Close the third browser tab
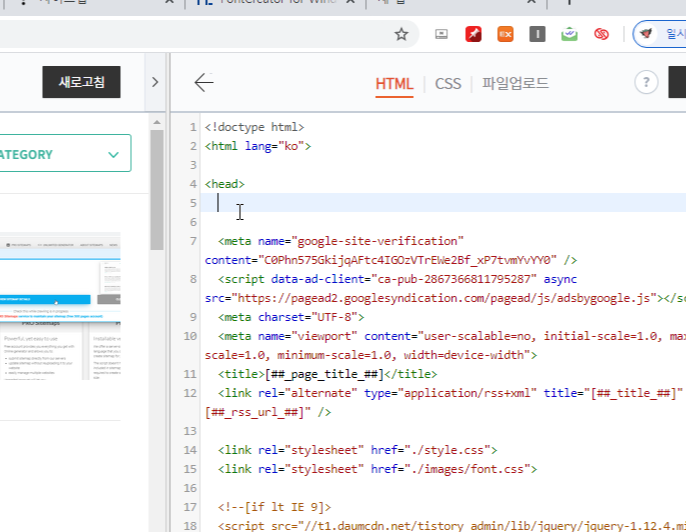Image resolution: width=686 pixels, height=532 pixels. pyautogui.click(x=531, y=2)
